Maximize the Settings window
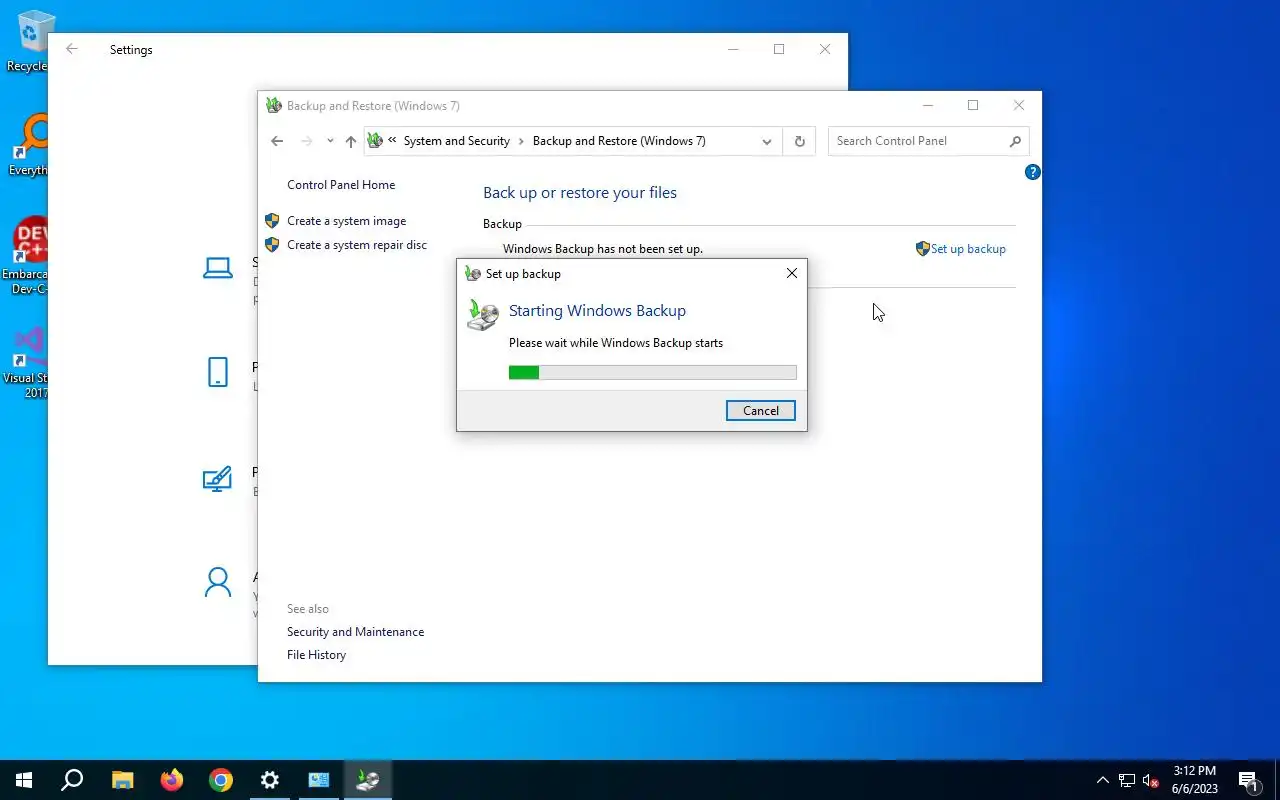This screenshot has height=800, width=1280. tap(779, 49)
